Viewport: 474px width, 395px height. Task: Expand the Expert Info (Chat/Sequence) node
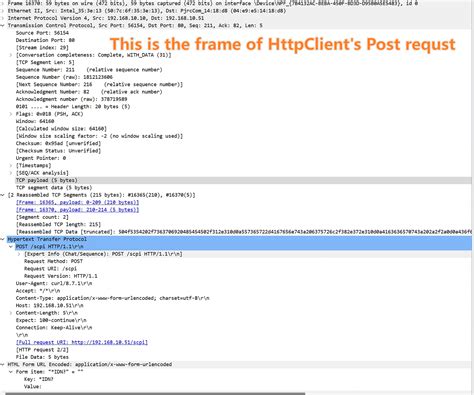19,254
